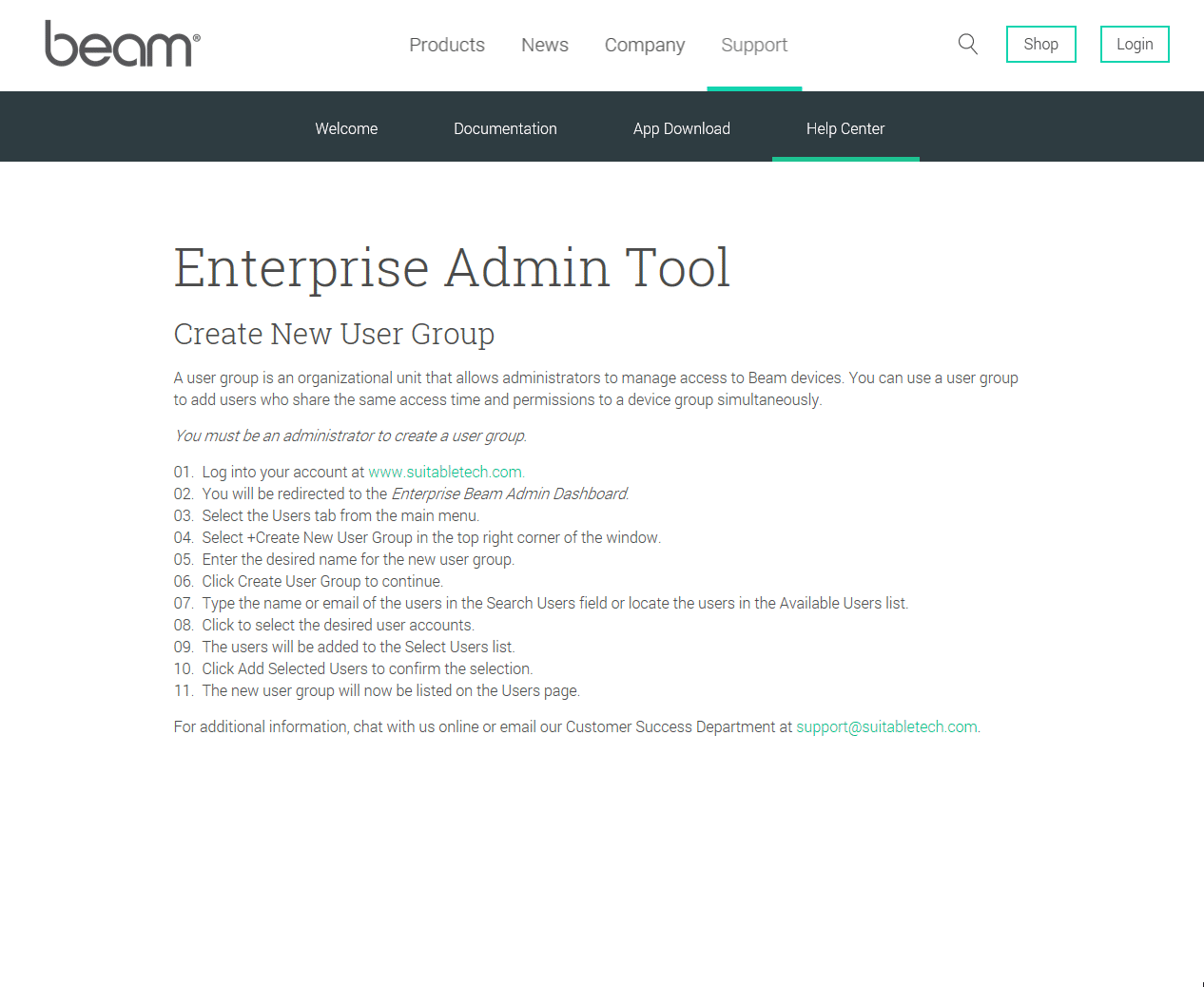The image size is (1204, 987).
Task: Click the Login button
Action: point(1135,44)
